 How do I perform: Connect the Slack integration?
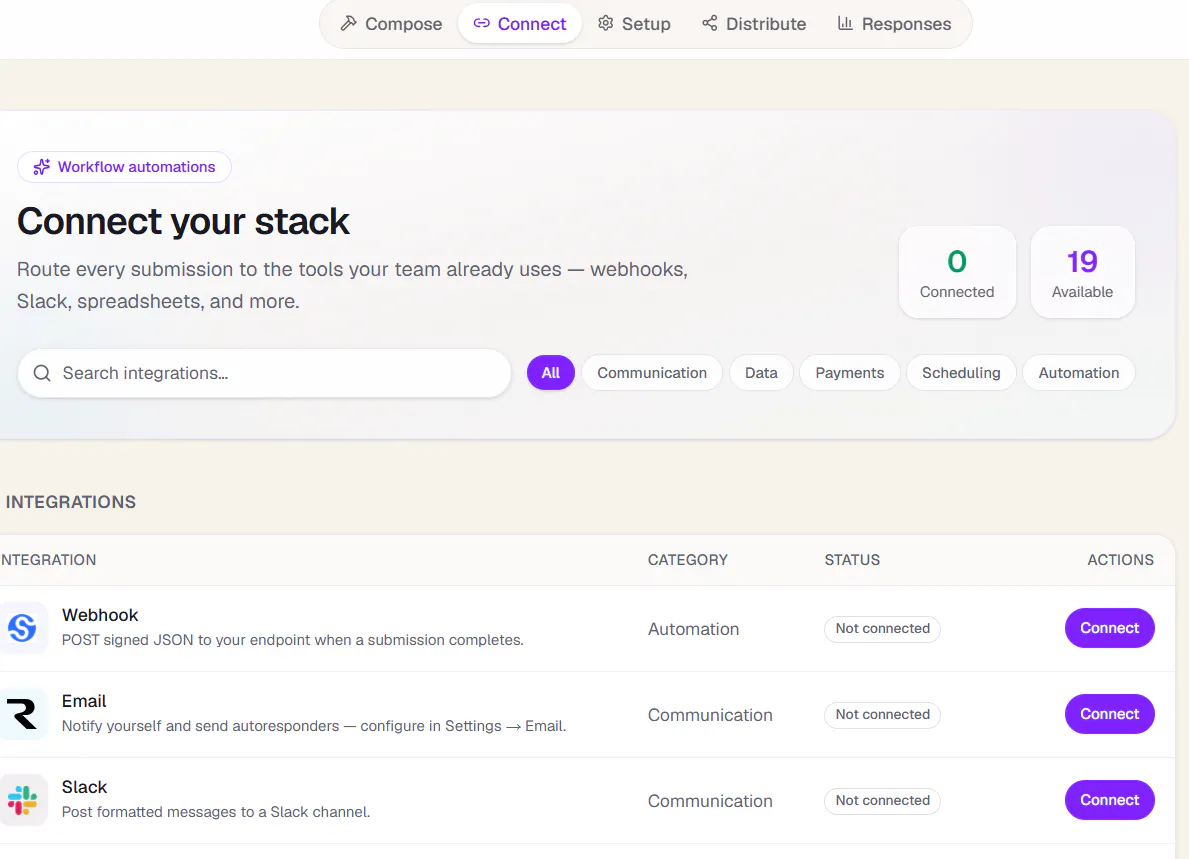pyautogui.click(x=1109, y=800)
